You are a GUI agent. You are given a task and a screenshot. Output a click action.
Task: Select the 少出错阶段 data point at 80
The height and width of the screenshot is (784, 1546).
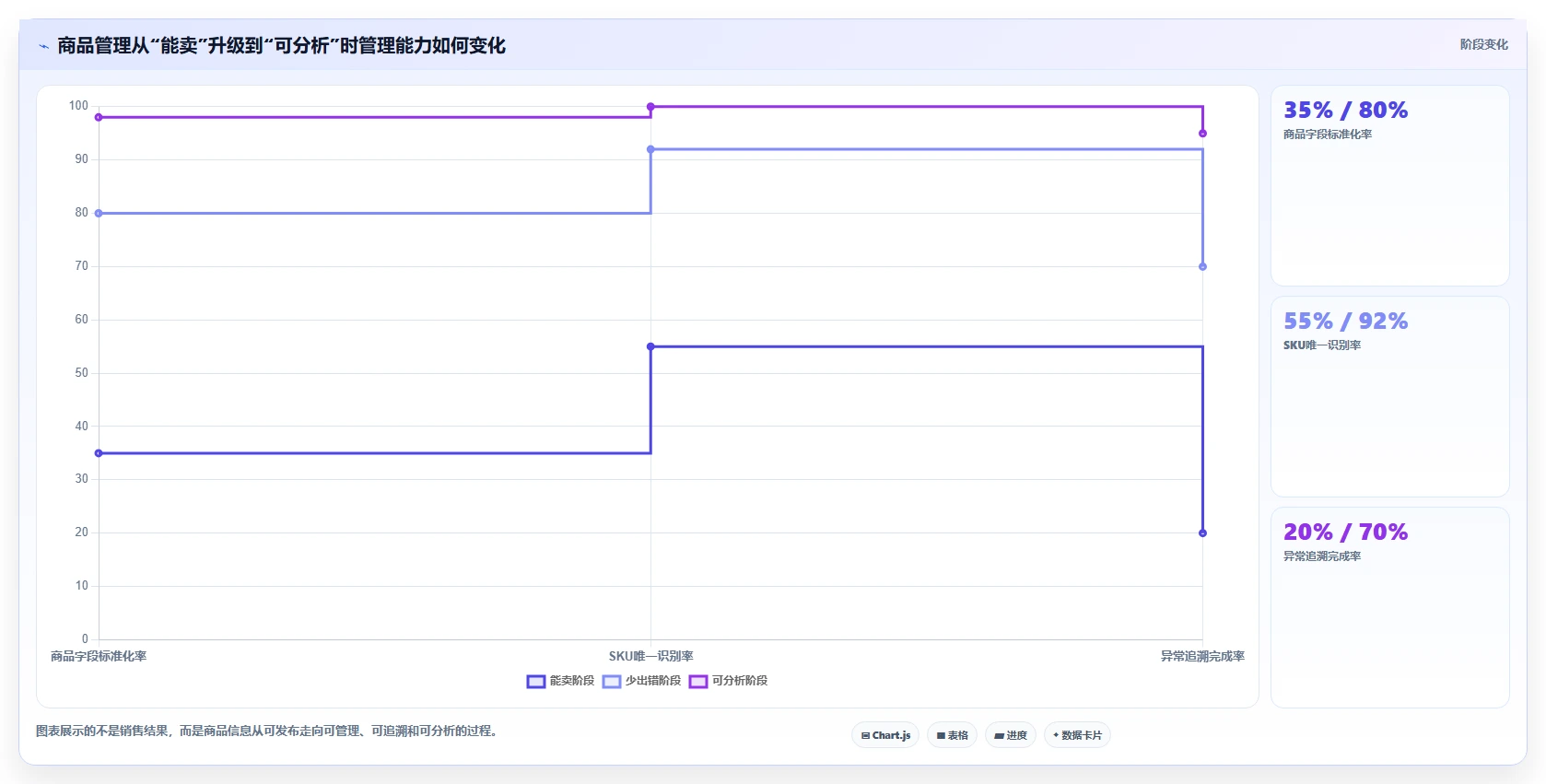99,213
